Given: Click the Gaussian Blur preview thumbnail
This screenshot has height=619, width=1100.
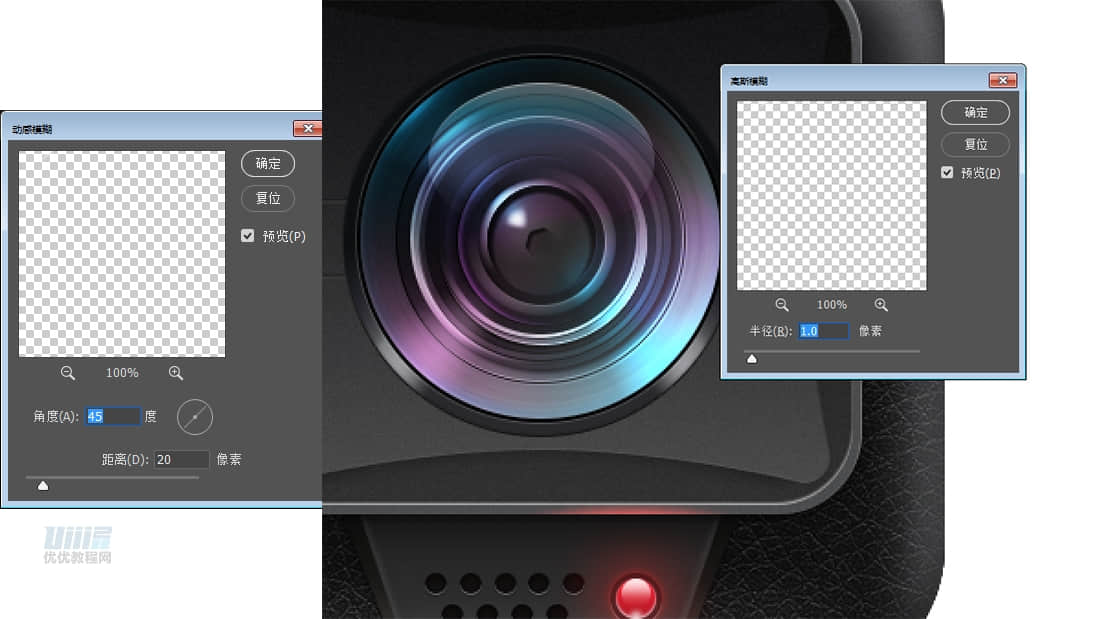Looking at the screenshot, I should [831, 195].
